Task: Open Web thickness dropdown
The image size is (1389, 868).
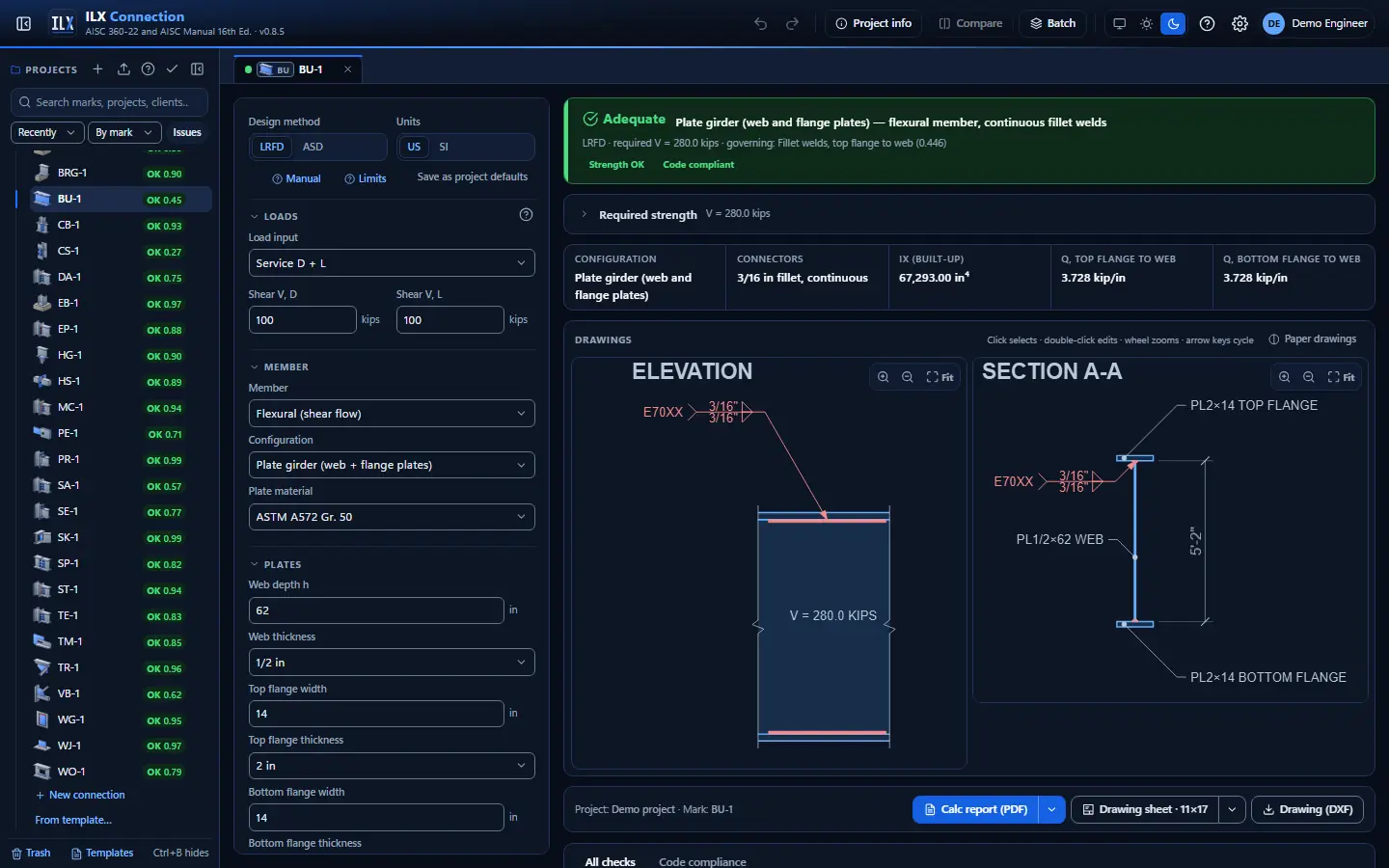Action: (392, 663)
